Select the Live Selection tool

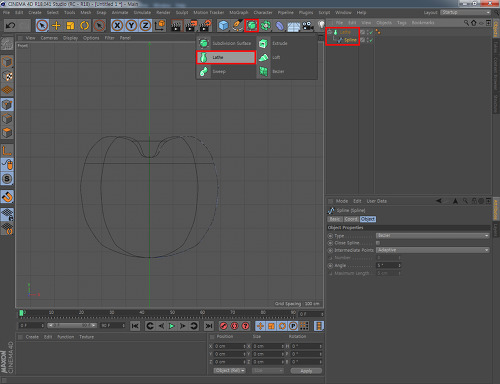tap(42, 25)
